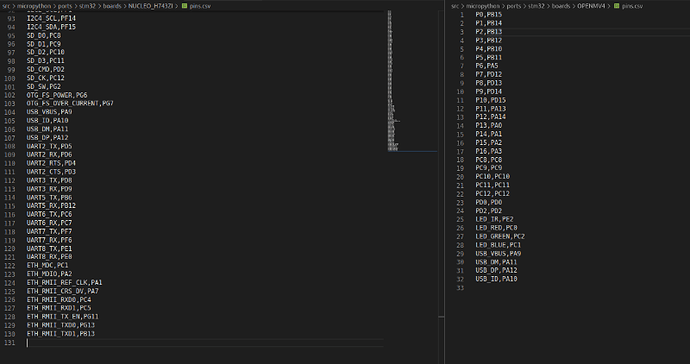Click the pins.csv file icon in right breadcrumb
Image resolution: width=690 pixels, height=364 pixels.
tap(617, 6)
